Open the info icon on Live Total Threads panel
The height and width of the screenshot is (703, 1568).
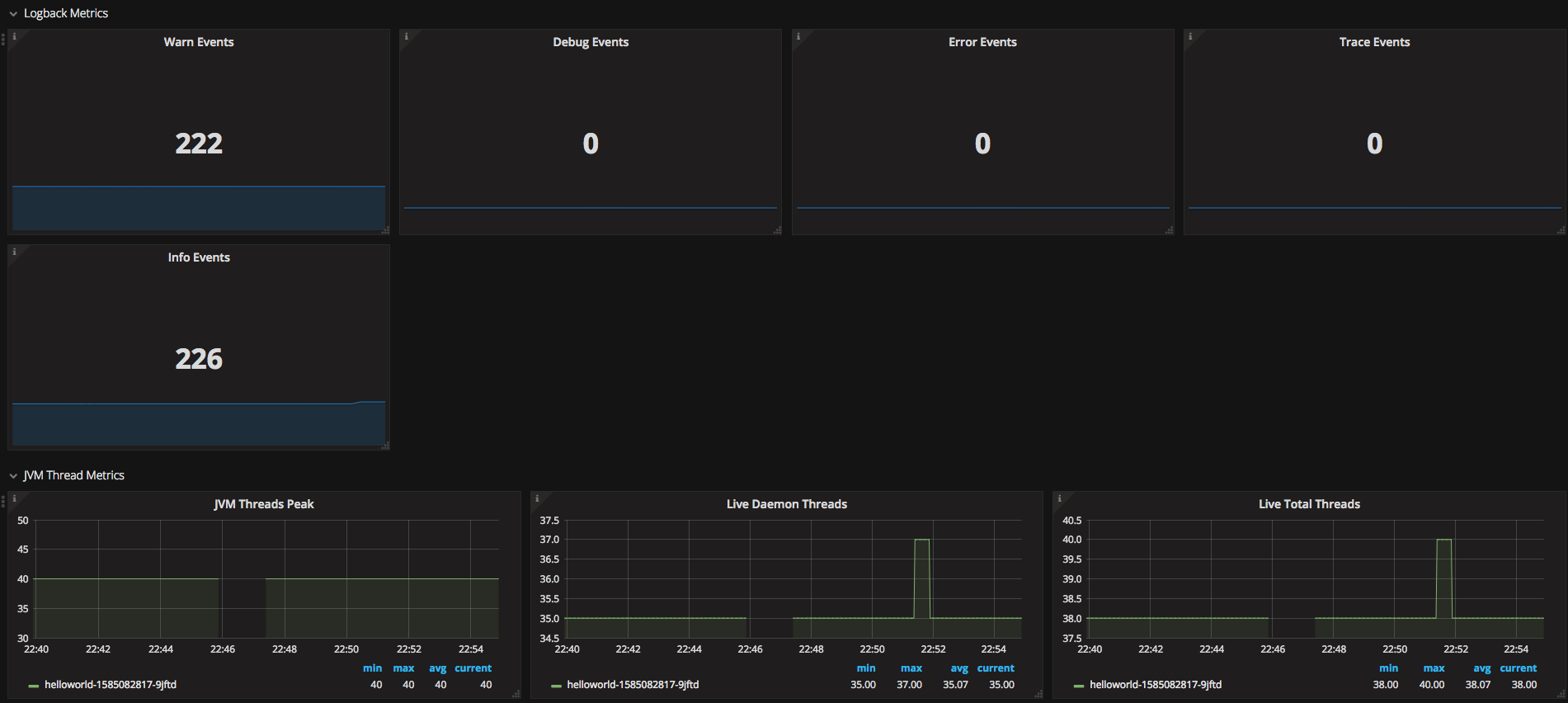pos(1059,498)
